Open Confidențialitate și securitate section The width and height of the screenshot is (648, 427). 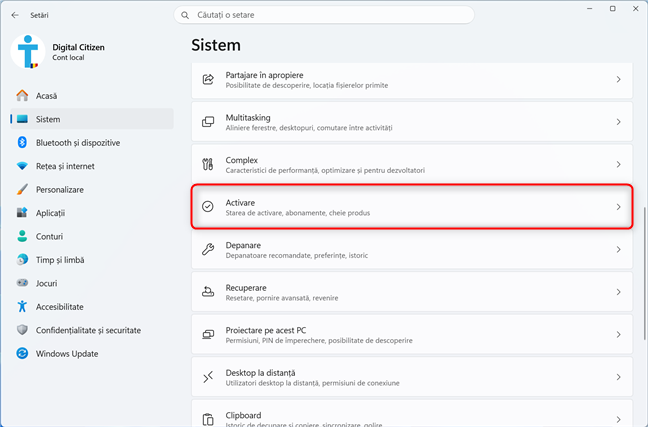[x=92, y=330]
